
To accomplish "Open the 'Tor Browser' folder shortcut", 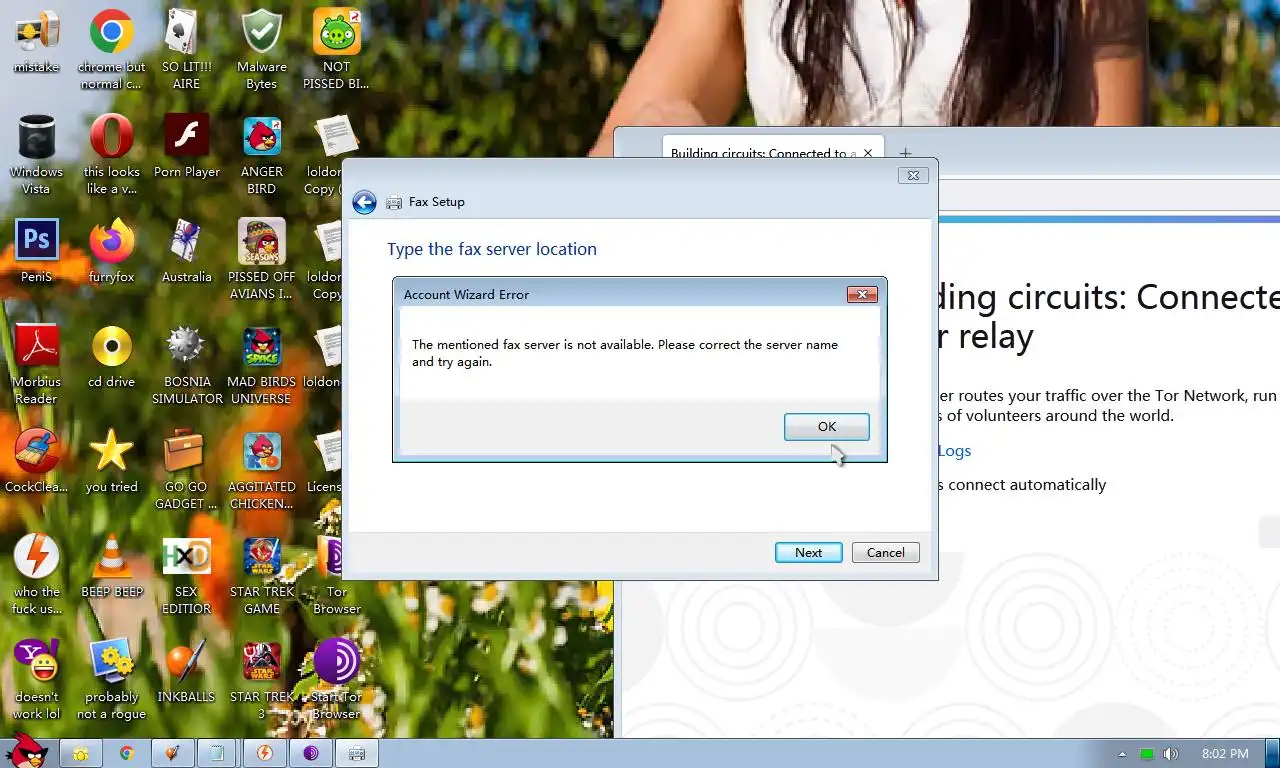I will pyautogui.click(x=337, y=573).
